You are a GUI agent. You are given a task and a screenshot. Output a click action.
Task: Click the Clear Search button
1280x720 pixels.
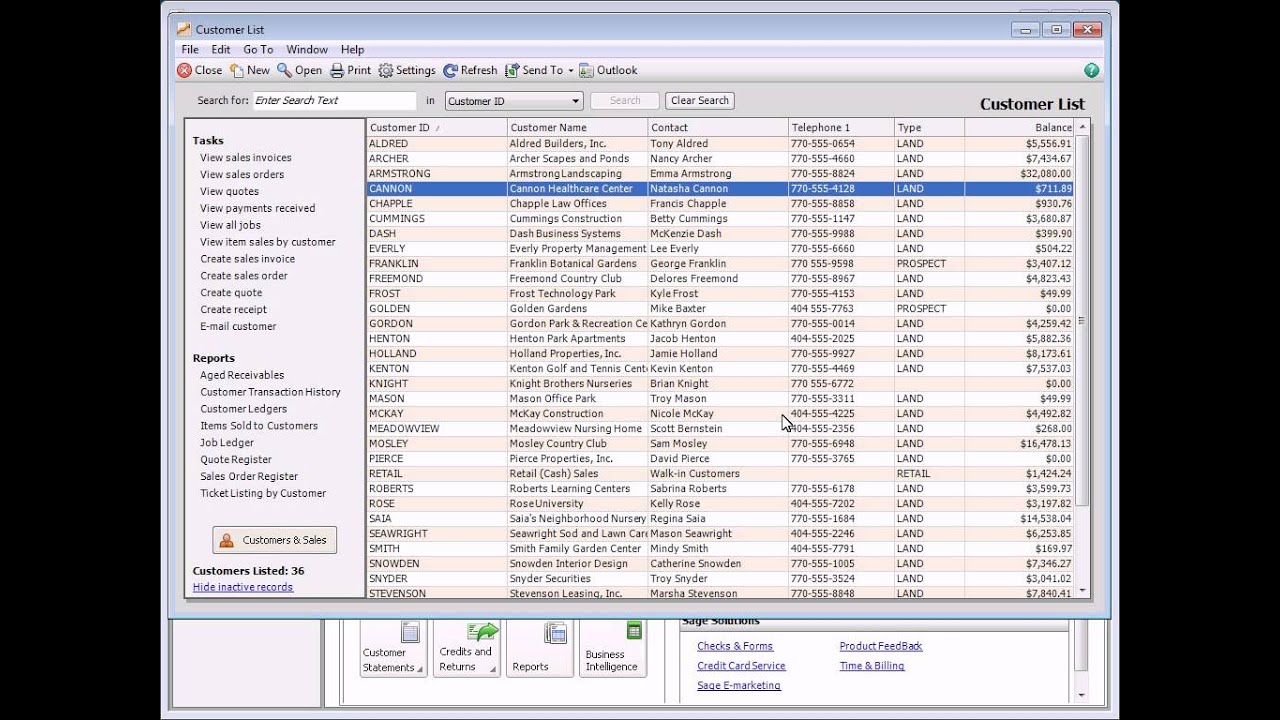[700, 100]
